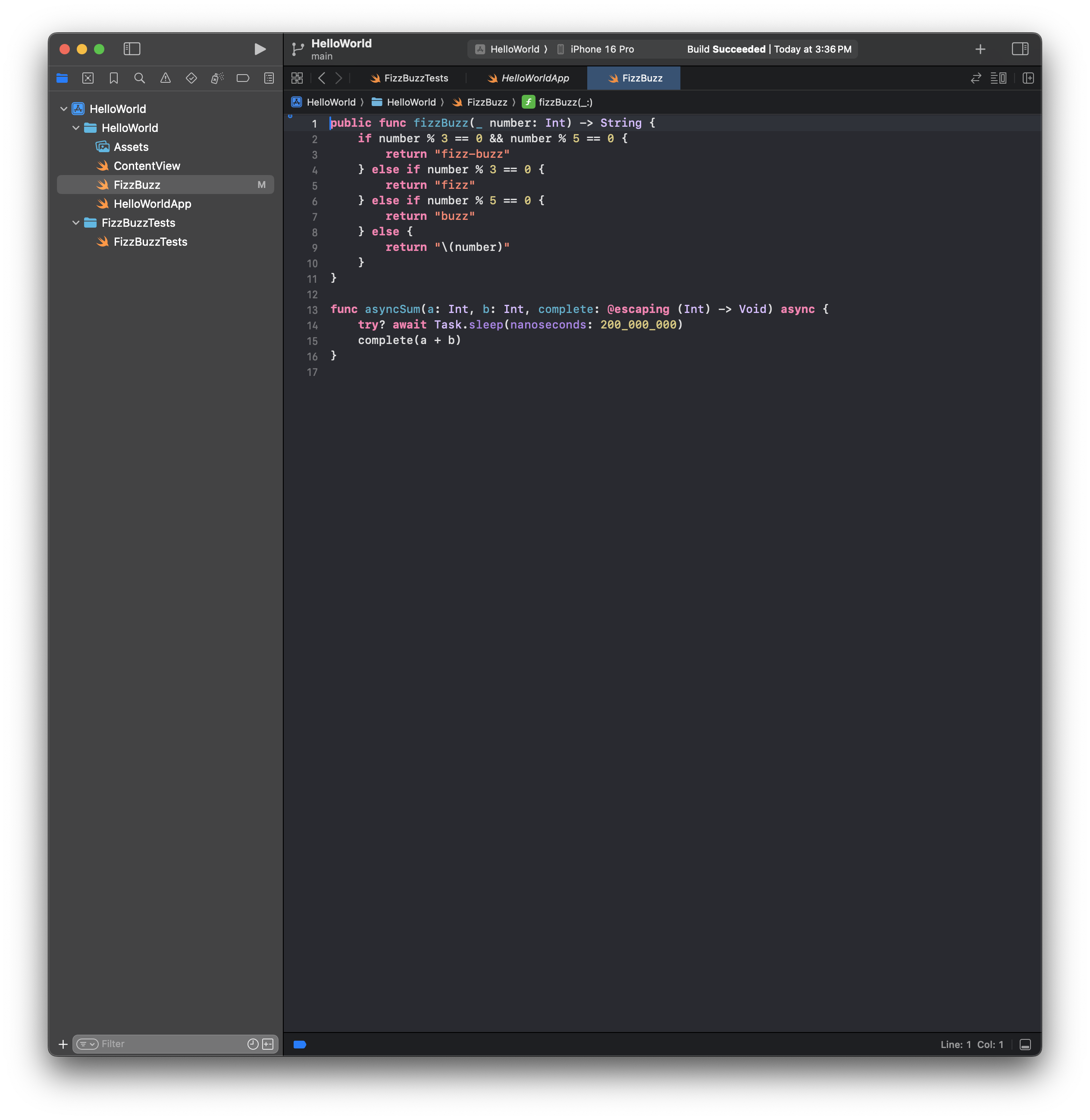Switch to the FizzBuzzTests editor tab

click(x=415, y=78)
